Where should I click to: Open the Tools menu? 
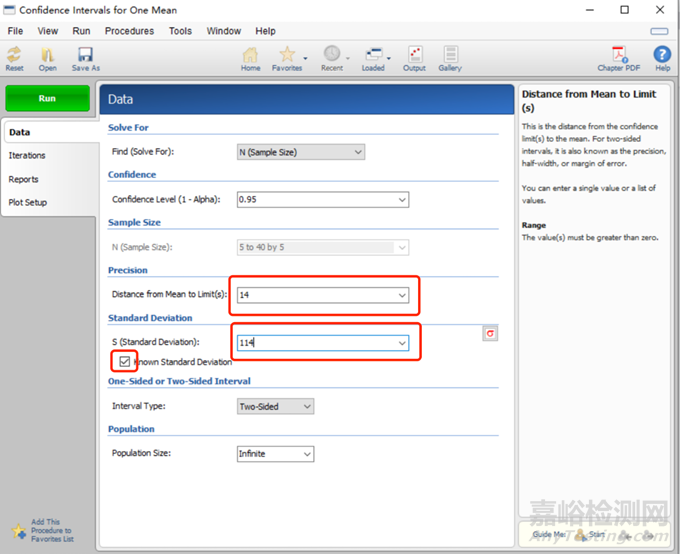pyautogui.click(x=180, y=31)
